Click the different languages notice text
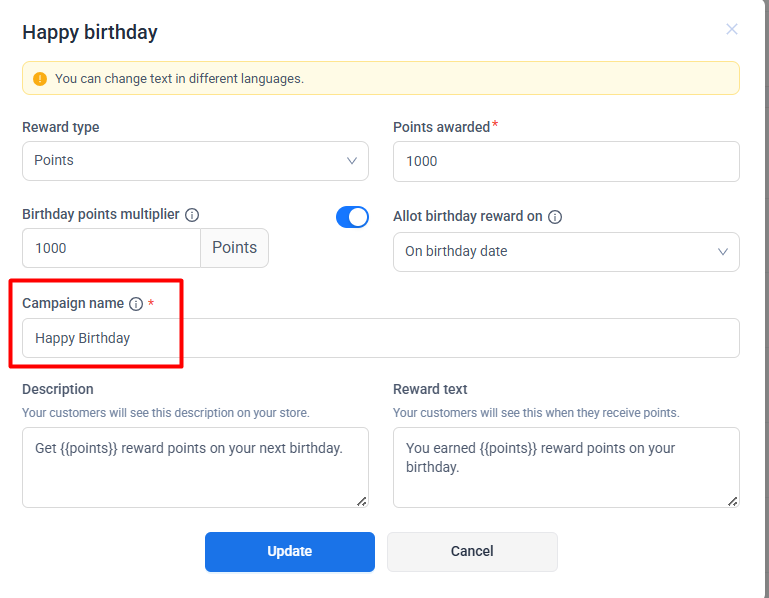This screenshot has width=769, height=598. (x=179, y=78)
